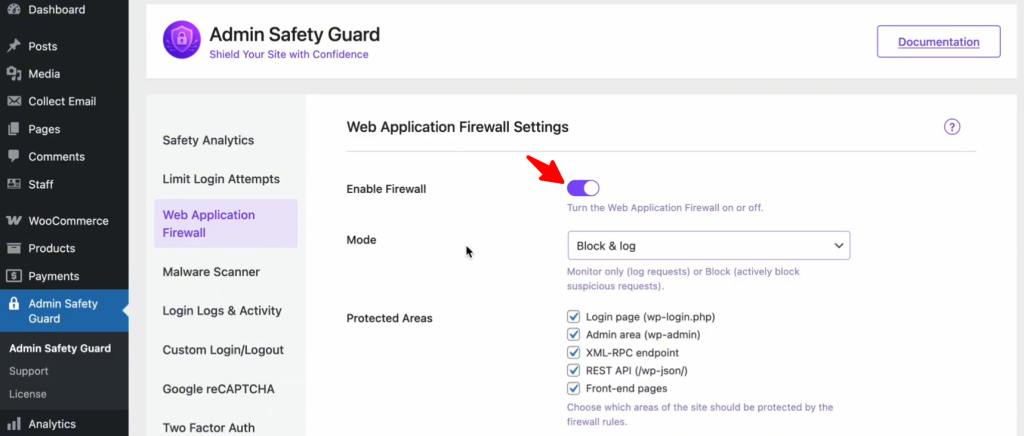The height and width of the screenshot is (436, 1024).
Task: Open the License submenu link
Action: 27,394
